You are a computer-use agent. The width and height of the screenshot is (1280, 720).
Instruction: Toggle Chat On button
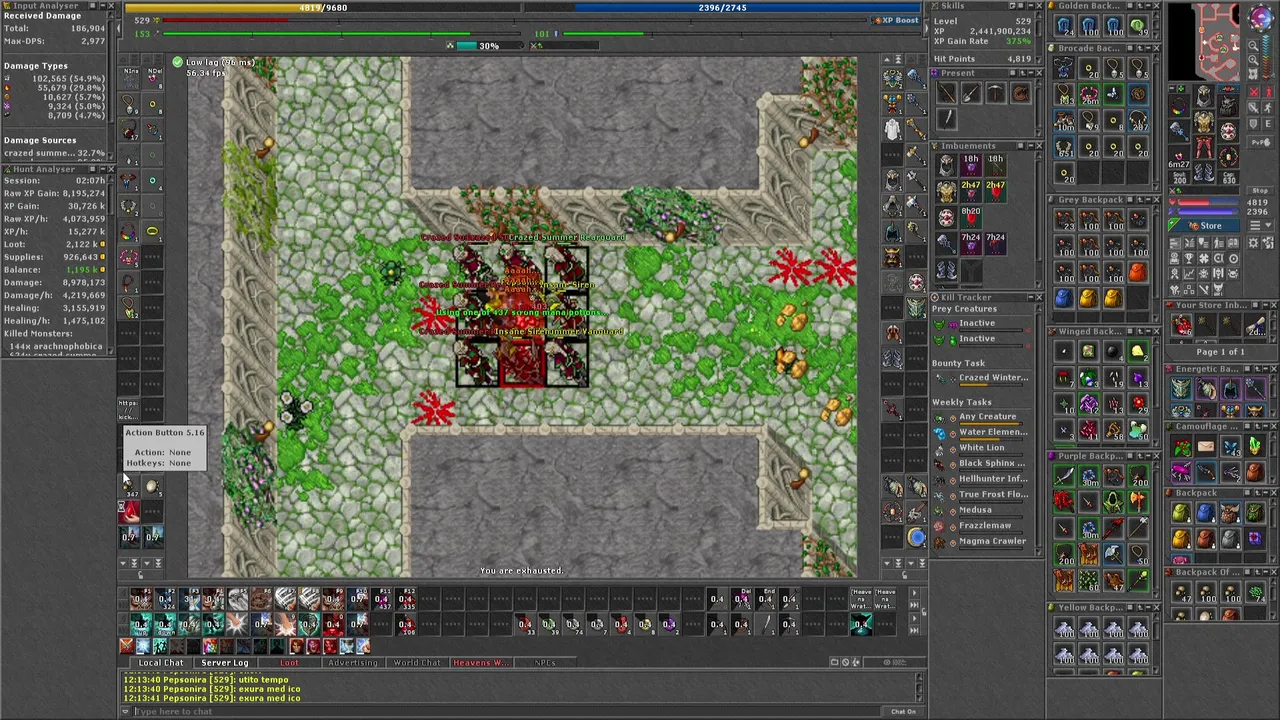903,712
